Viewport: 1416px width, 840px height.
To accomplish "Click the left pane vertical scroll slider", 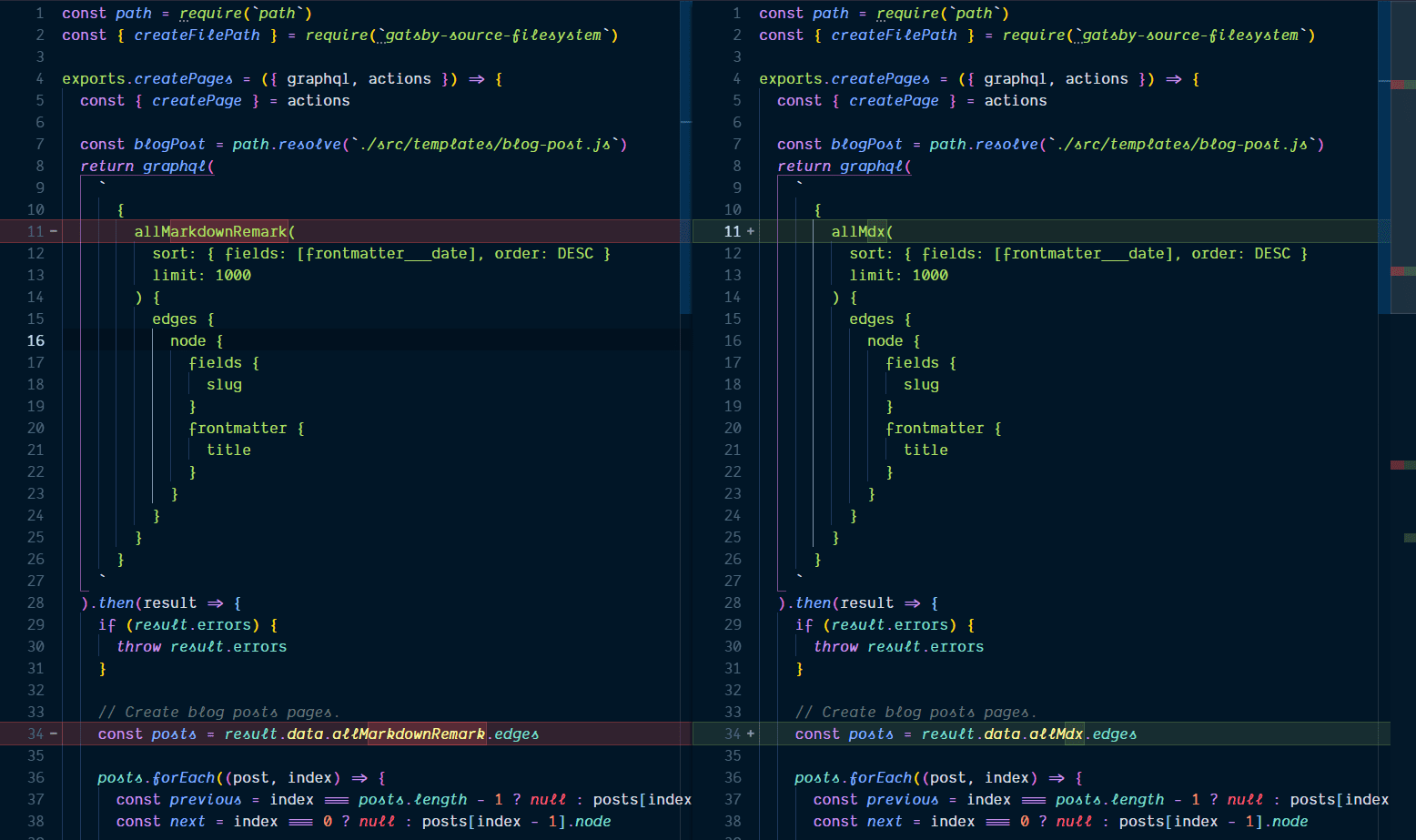I will 686,155.
